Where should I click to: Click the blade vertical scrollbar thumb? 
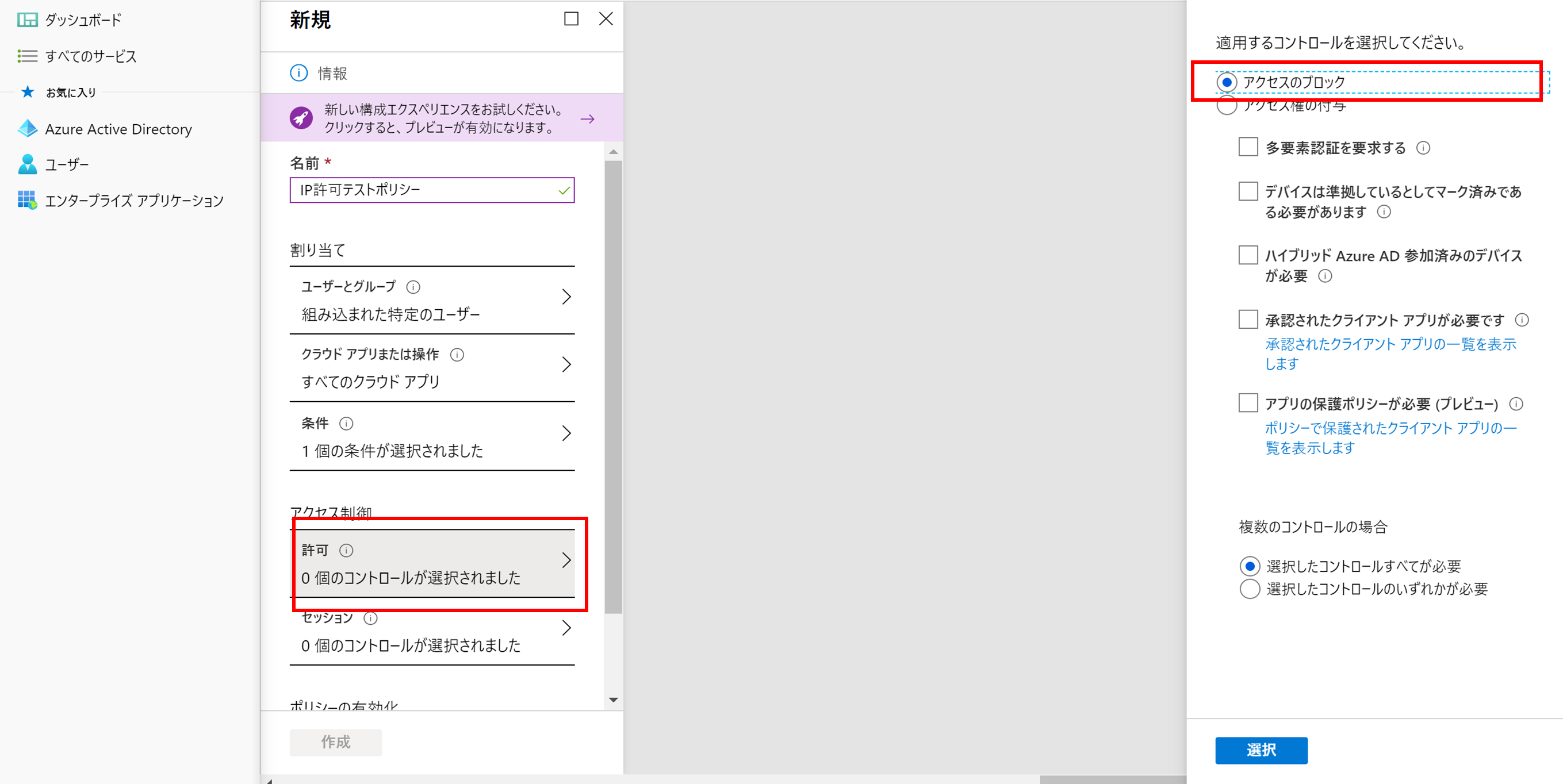pyautogui.click(x=613, y=388)
